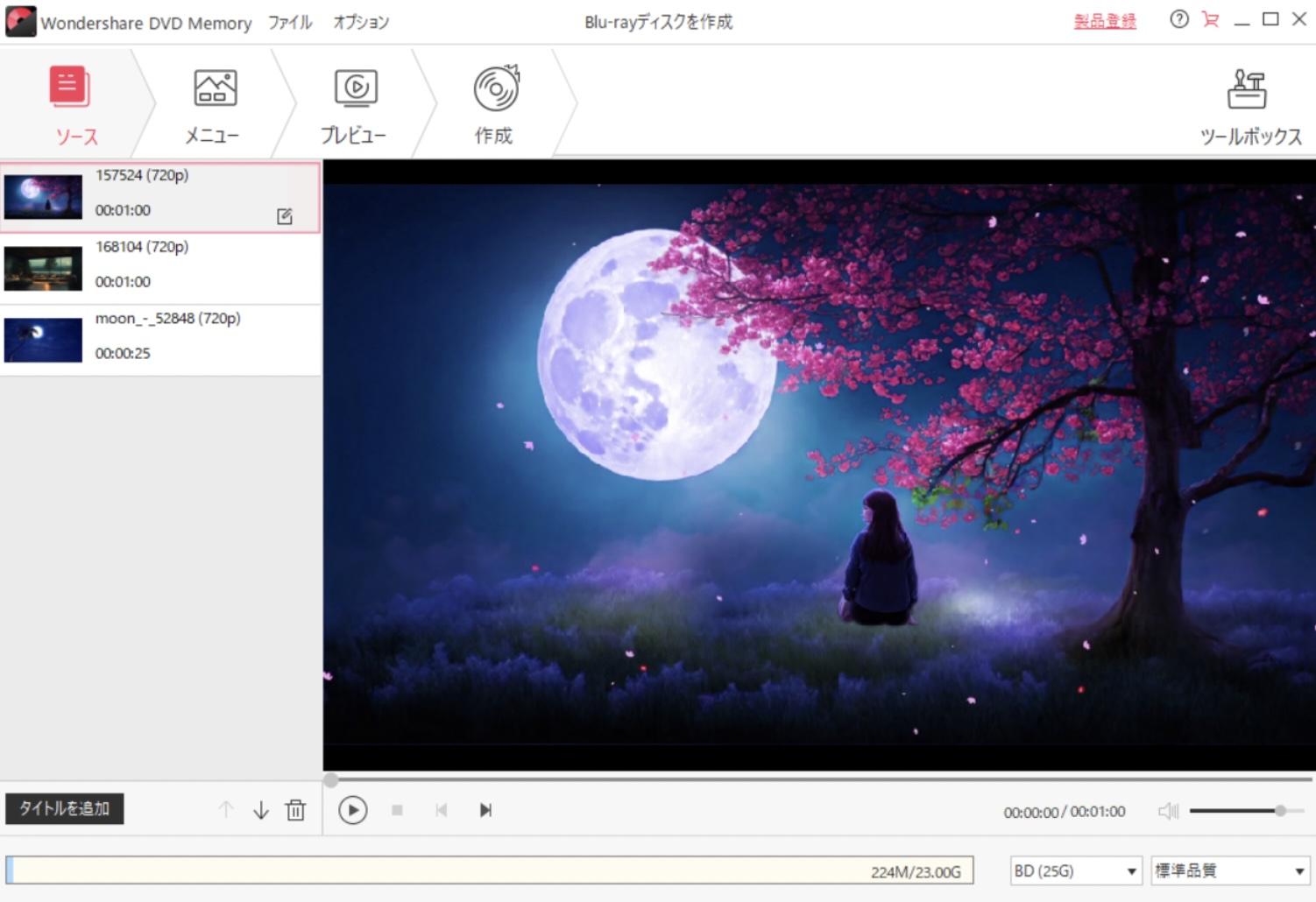Open the オプション menu
The width and height of the screenshot is (1316, 902).
click(x=361, y=22)
